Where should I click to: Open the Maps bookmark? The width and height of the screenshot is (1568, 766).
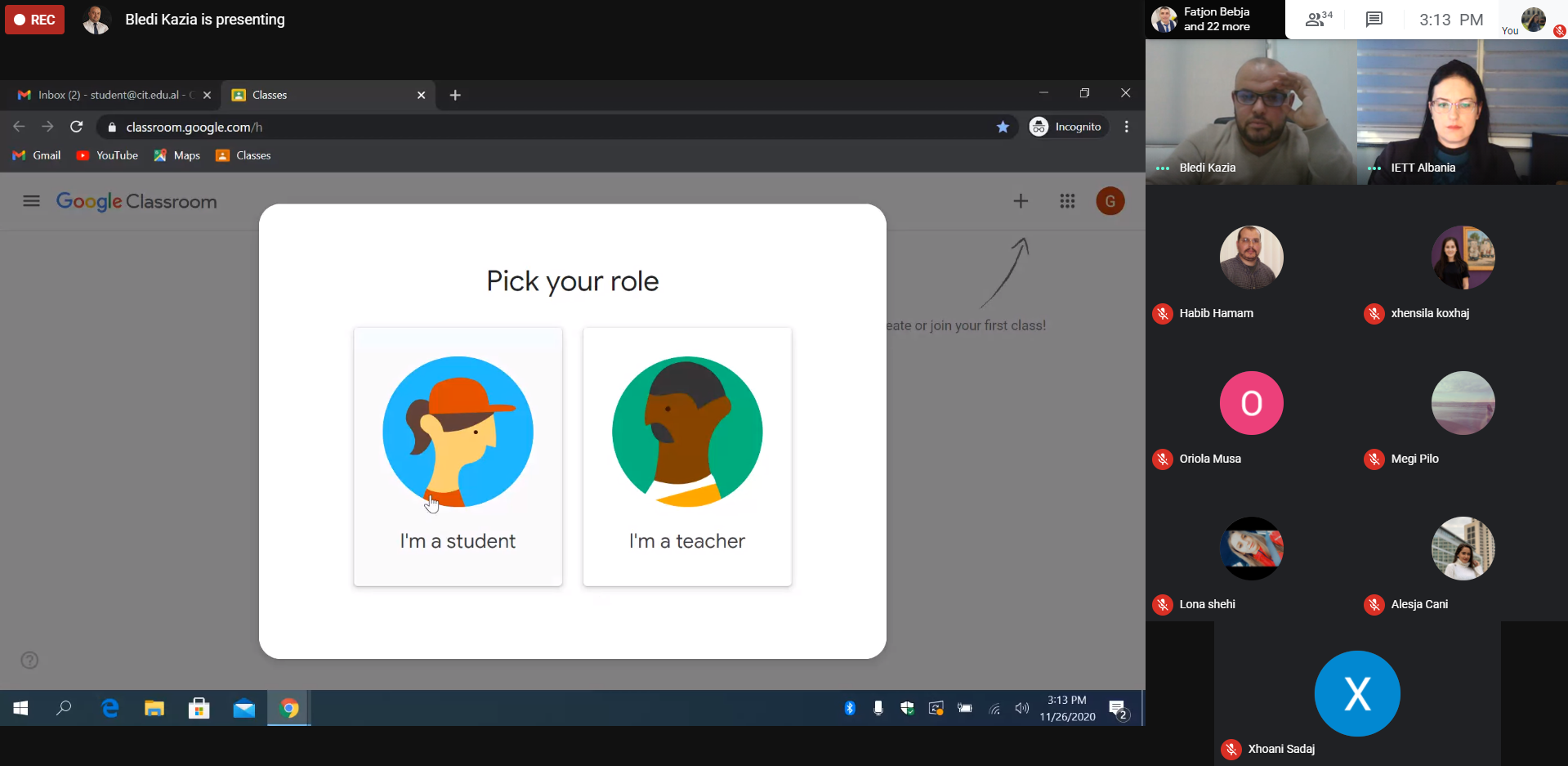[x=177, y=155]
